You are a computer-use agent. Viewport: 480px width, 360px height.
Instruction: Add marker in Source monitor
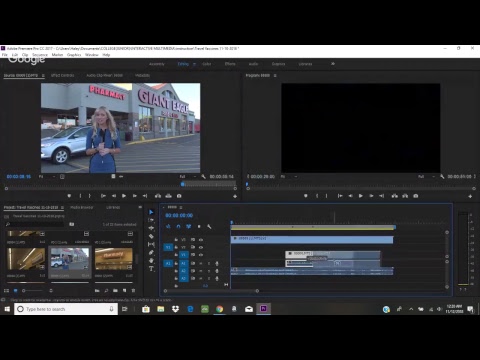(69, 196)
